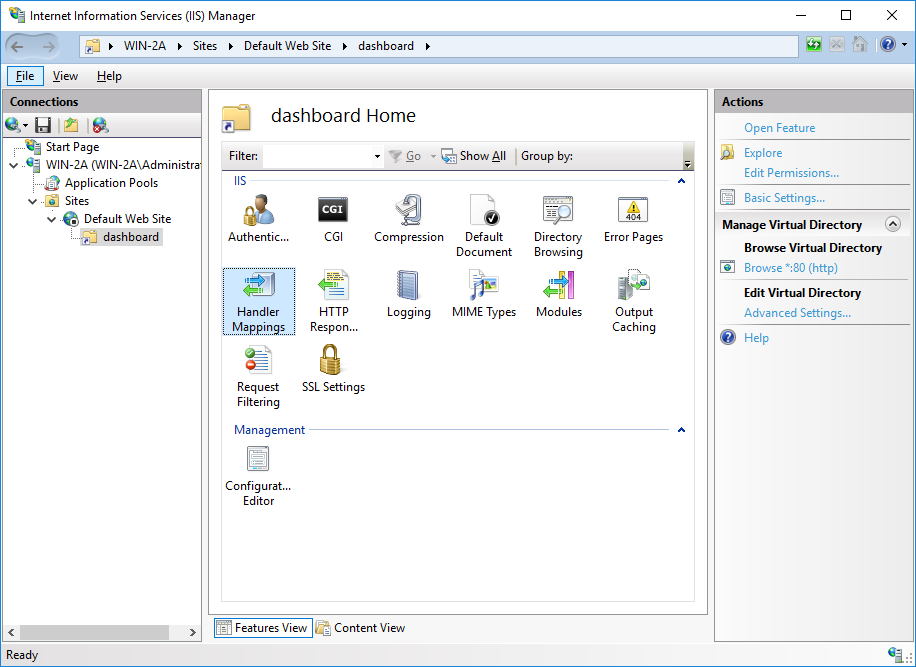Open the Authentication feature icon

(258, 212)
